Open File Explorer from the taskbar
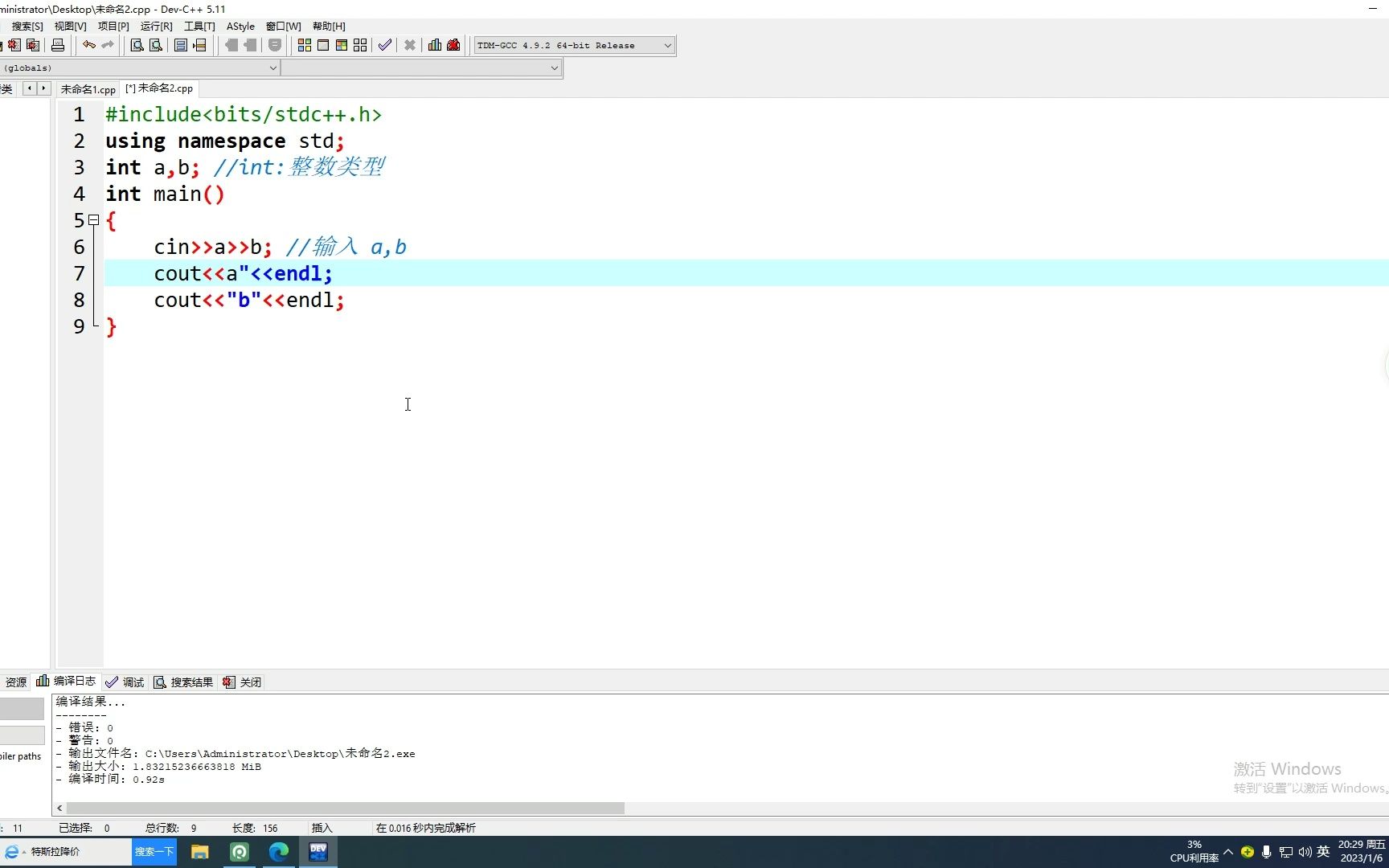The image size is (1389, 868). pyautogui.click(x=200, y=852)
